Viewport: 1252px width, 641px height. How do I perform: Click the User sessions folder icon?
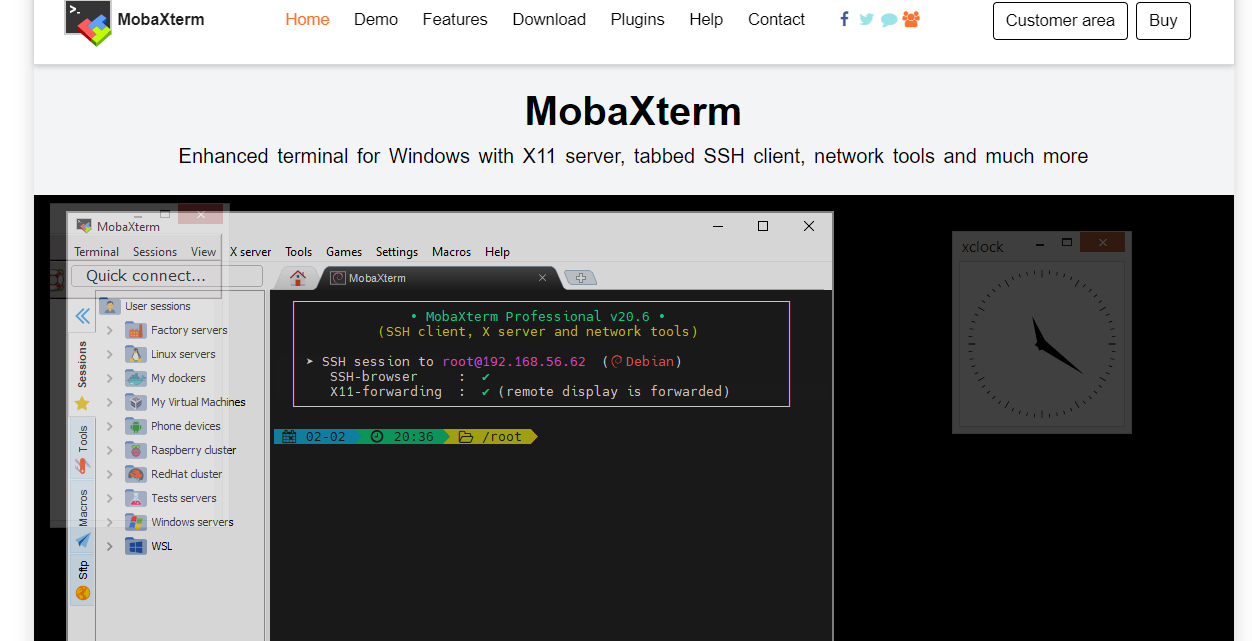coord(110,306)
